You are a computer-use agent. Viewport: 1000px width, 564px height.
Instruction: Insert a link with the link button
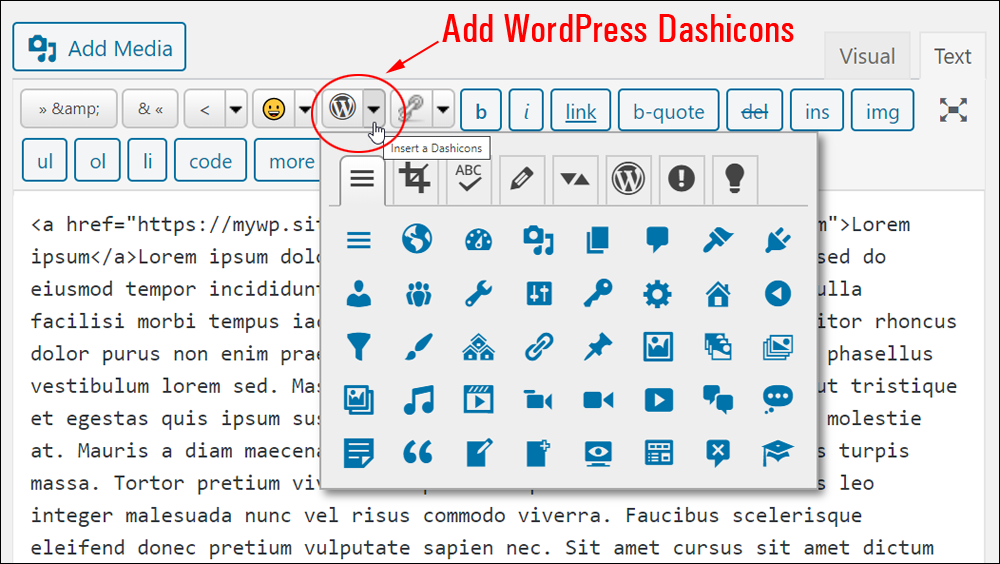[580, 110]
